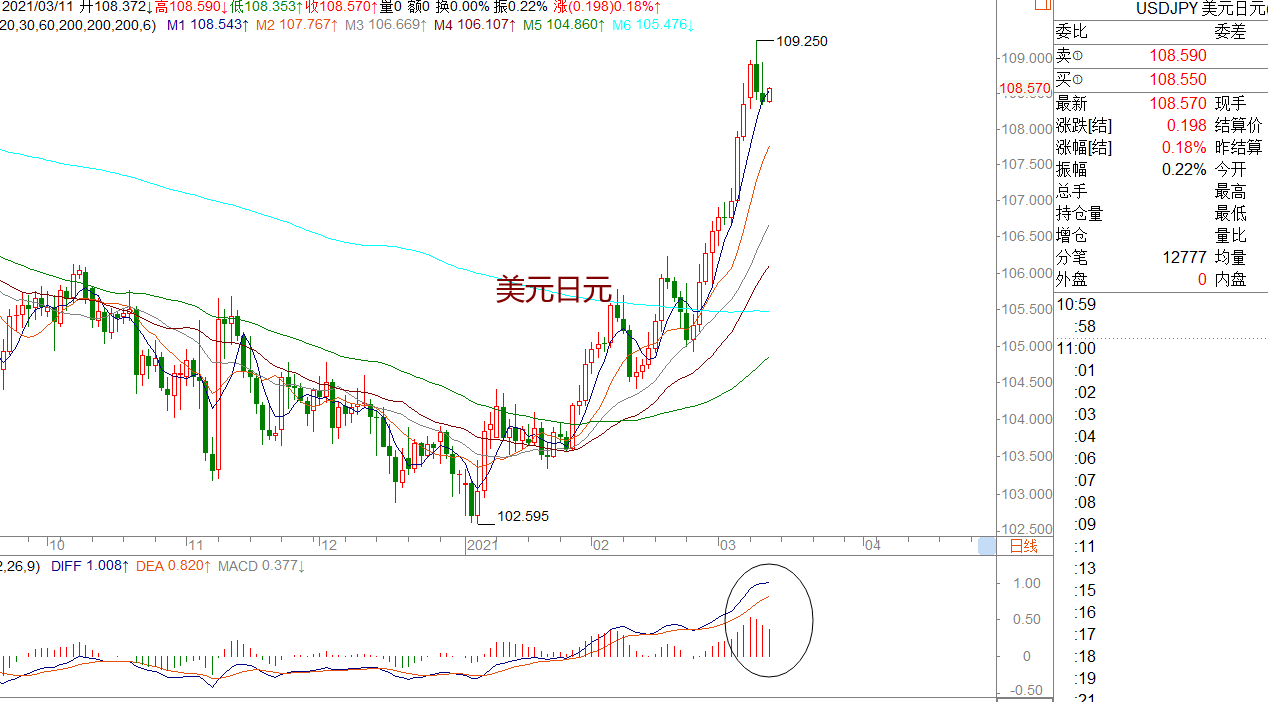Click the circled 1 icon beside 买
The image size is (1268, 702).
click(x=1078, y=80)
